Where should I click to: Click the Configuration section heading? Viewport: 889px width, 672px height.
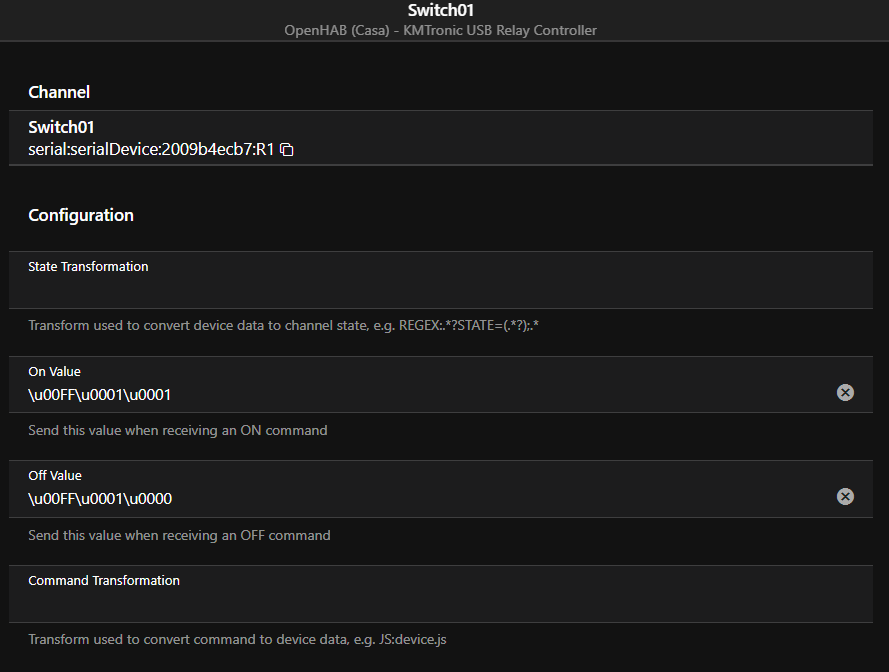pyautogui.click(x=81, y=215)
